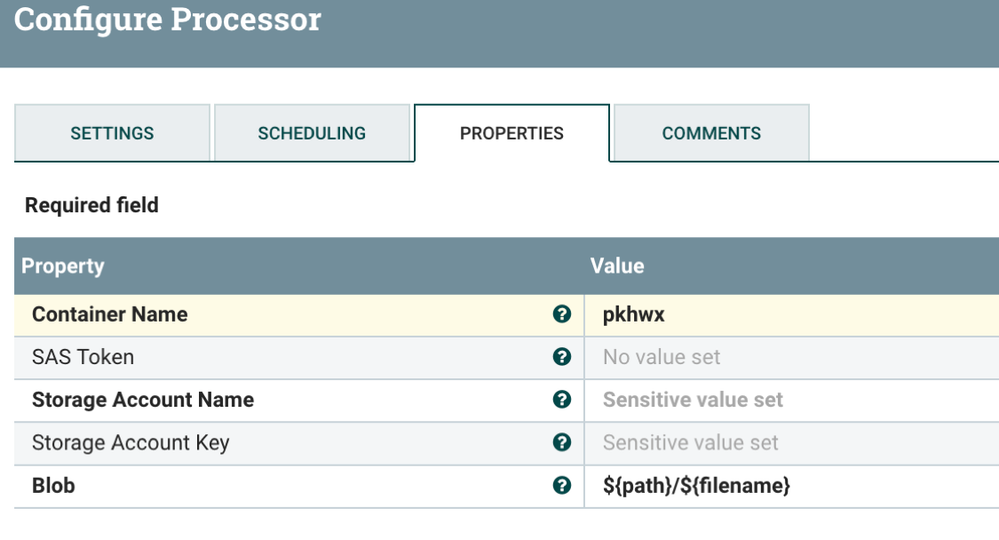This screenshot has width=999, height=540.
Task: Select the SAS Token property label
Action: click(83, 358)
